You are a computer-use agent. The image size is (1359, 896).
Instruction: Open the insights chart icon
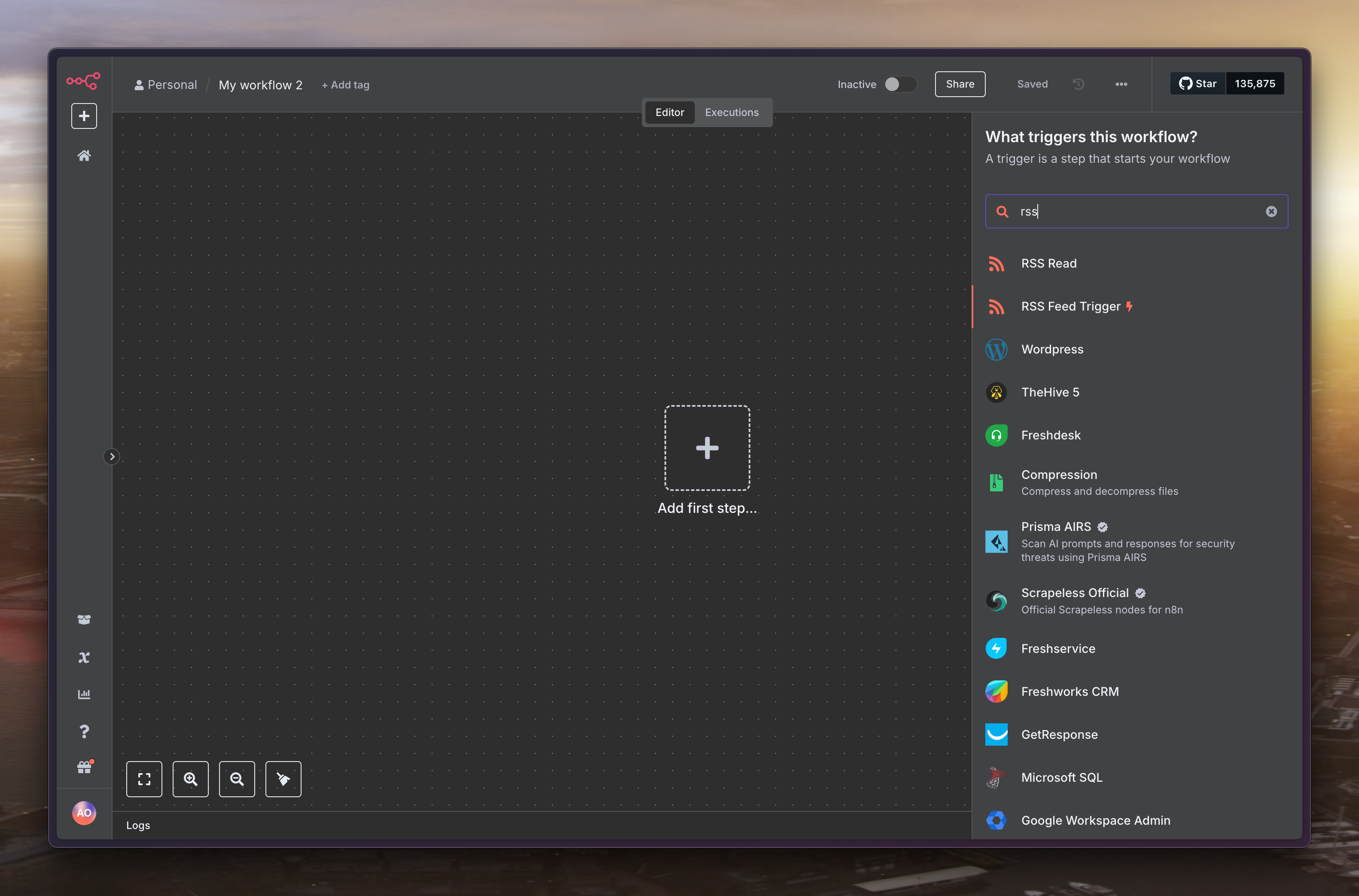(84, 694)
